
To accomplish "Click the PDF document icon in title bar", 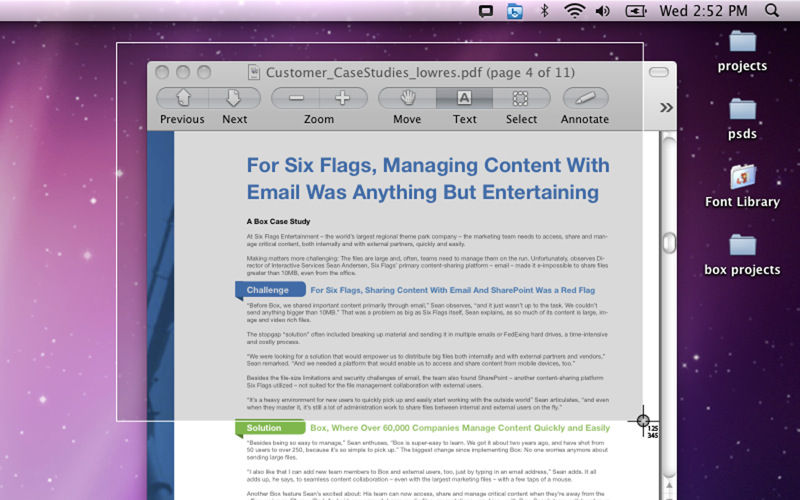I will click(x=254, y=72).
